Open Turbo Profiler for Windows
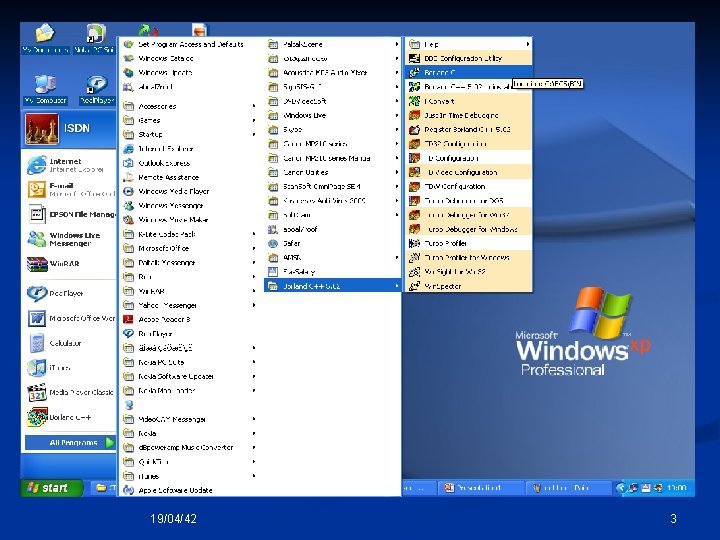The height and width of the screenshot is (540, 720). coord(468,257)
